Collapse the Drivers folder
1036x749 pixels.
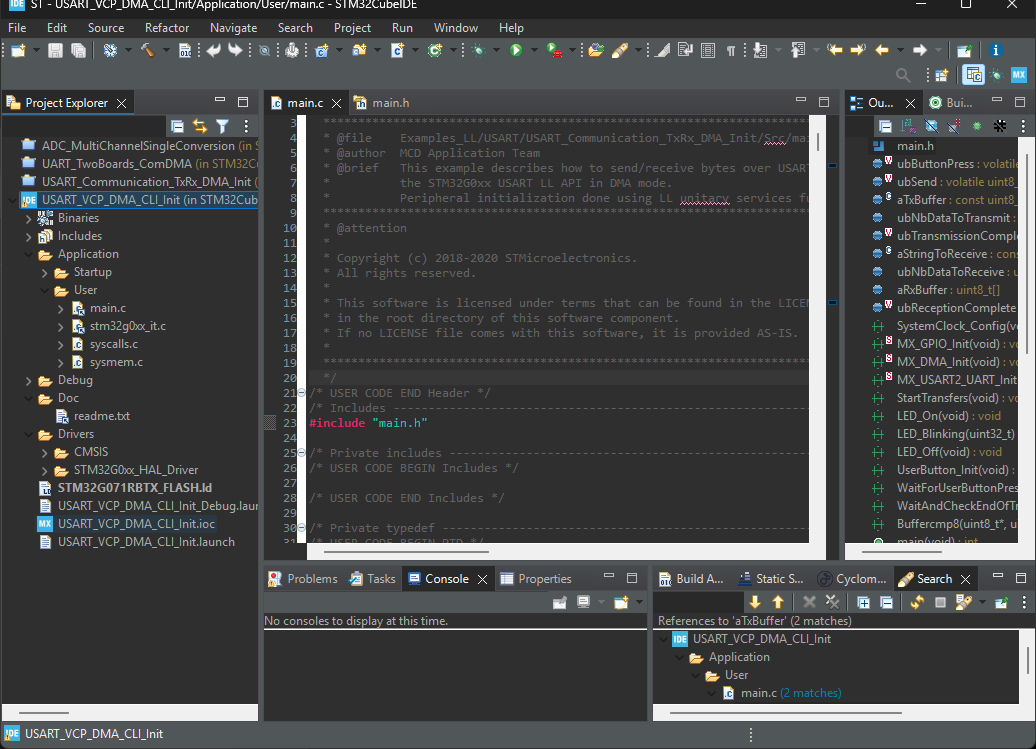click(28, 434)
